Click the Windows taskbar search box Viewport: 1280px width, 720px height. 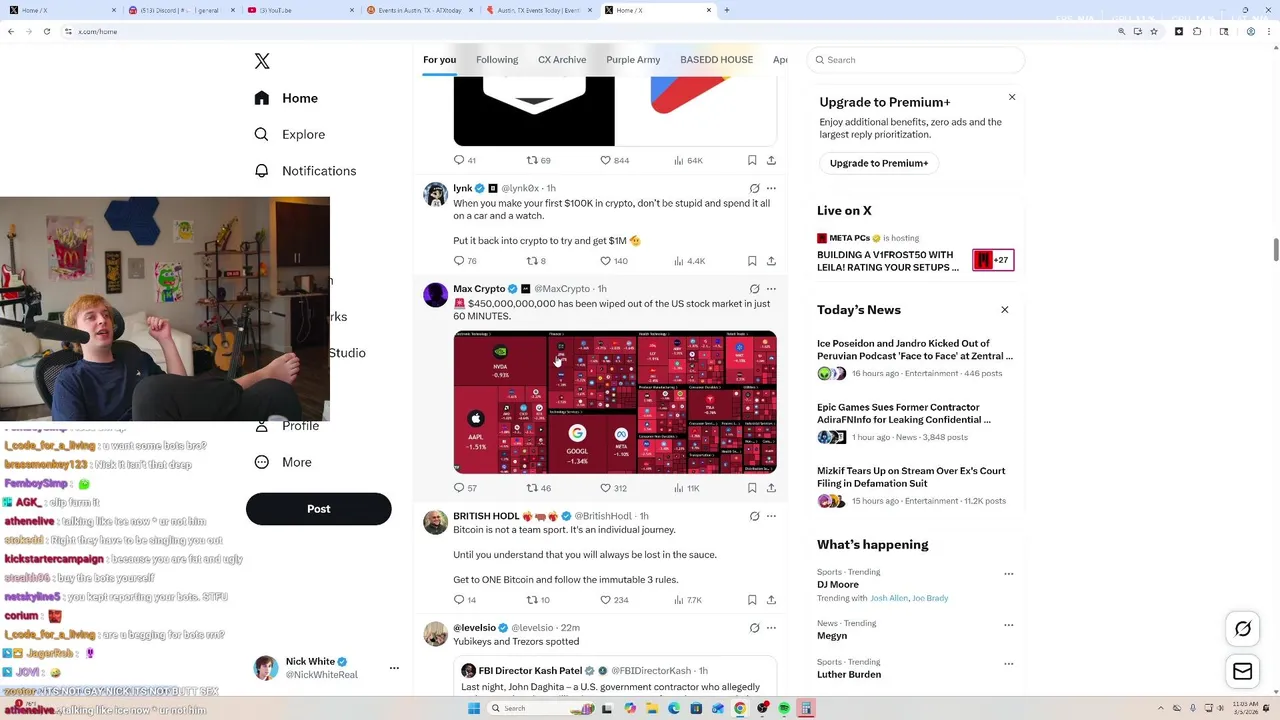(x=526, y=708)
